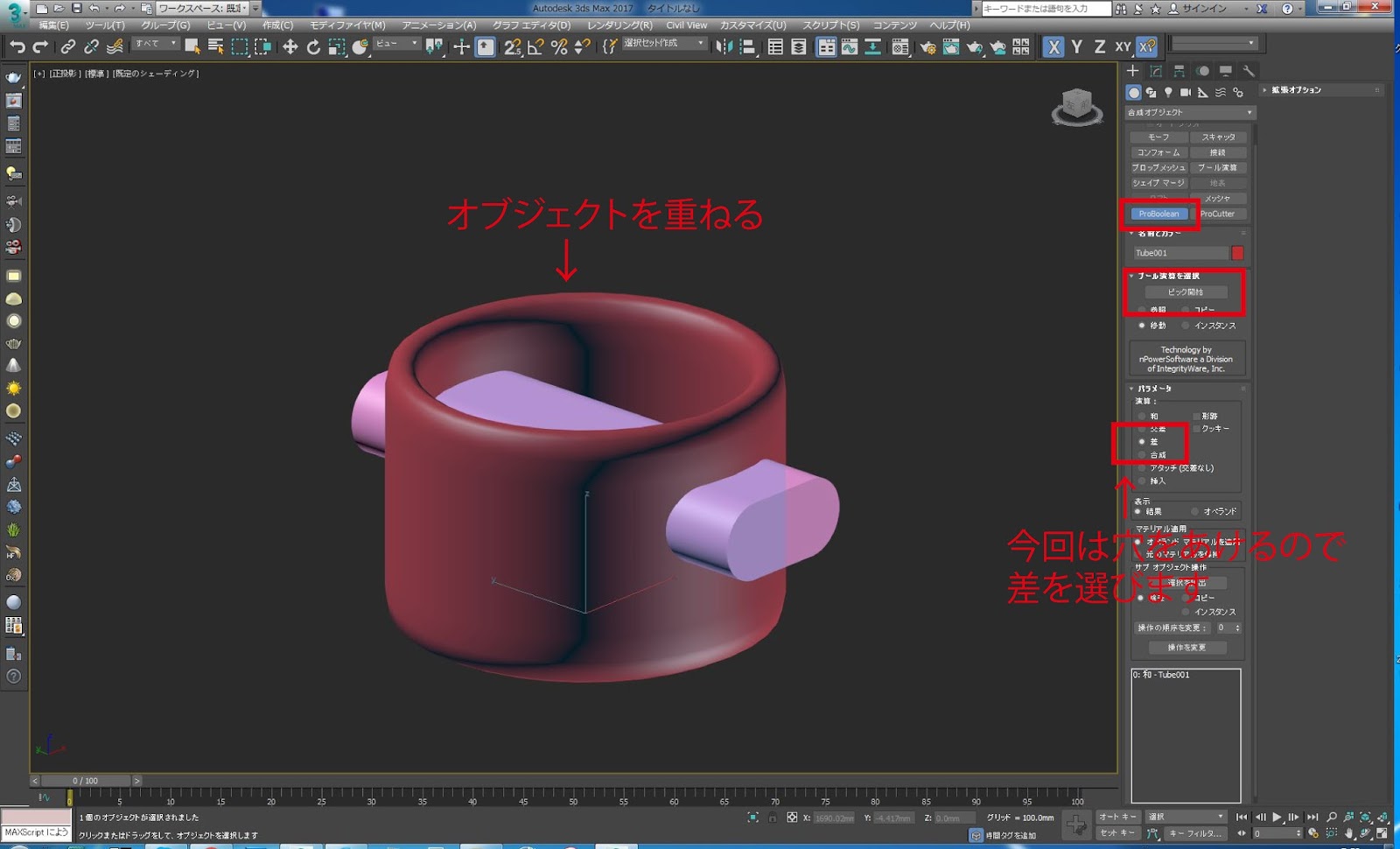This screenshot has height=849, width=1400.
Task: Select the Systems creation category icon
Action: (1238, 93)
